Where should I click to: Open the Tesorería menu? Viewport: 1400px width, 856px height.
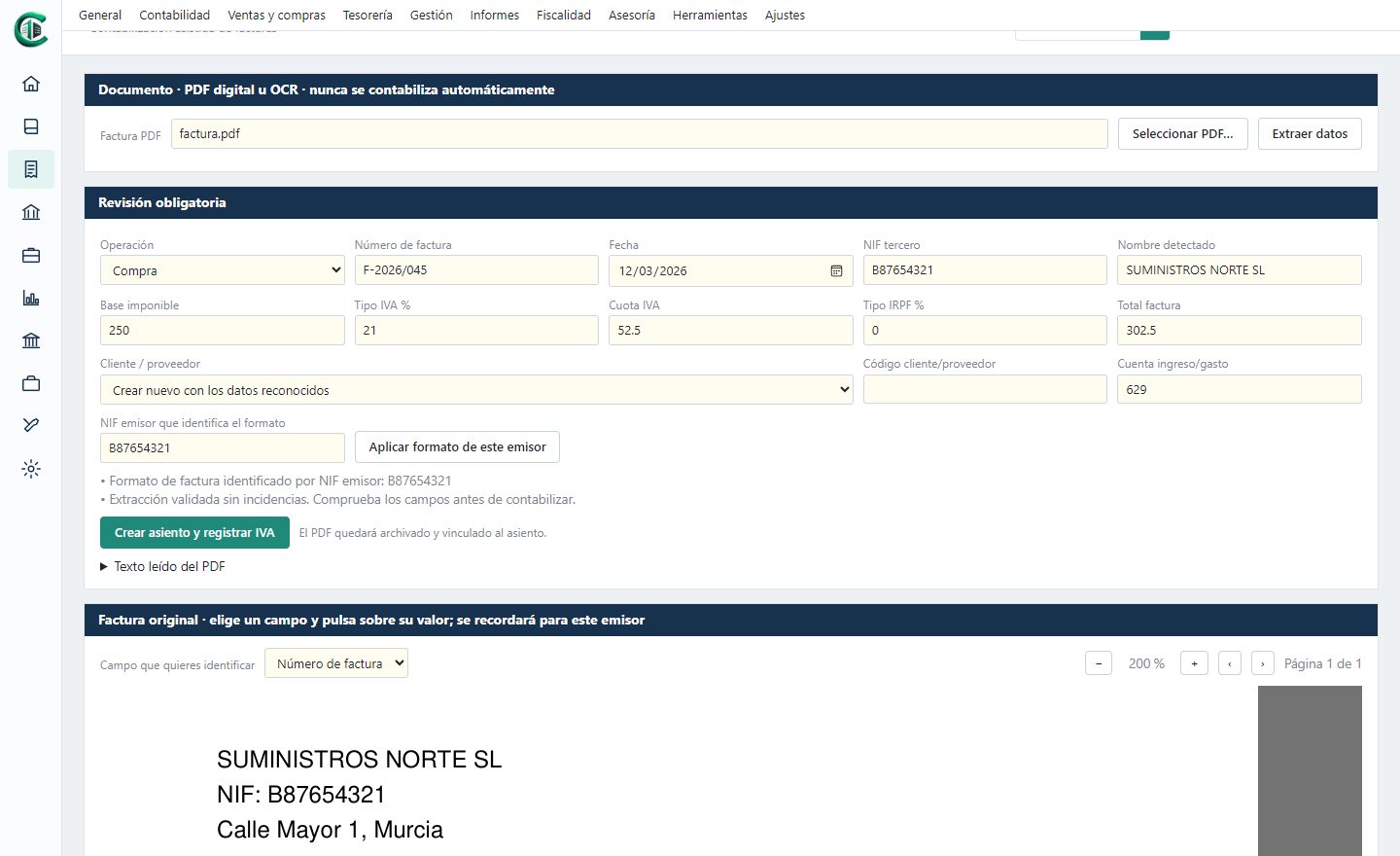click(x=367, y=15)
